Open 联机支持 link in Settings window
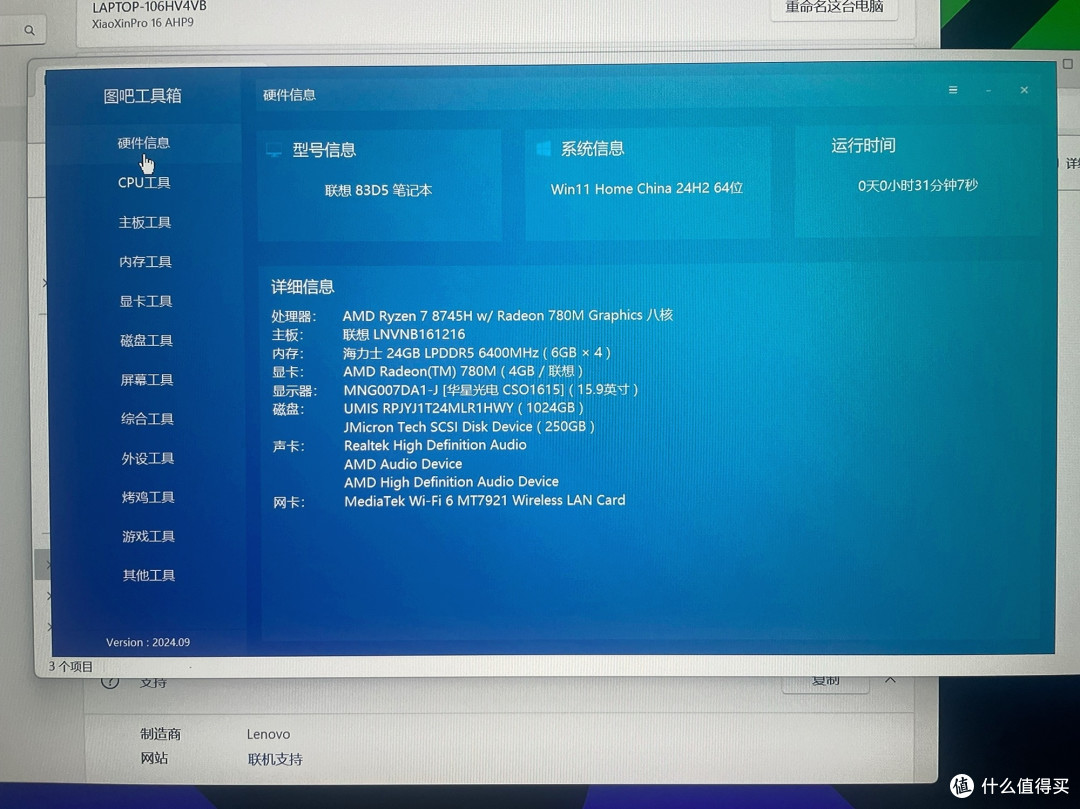The height and width of the screenshot is (809, 1080). point(275,759)
